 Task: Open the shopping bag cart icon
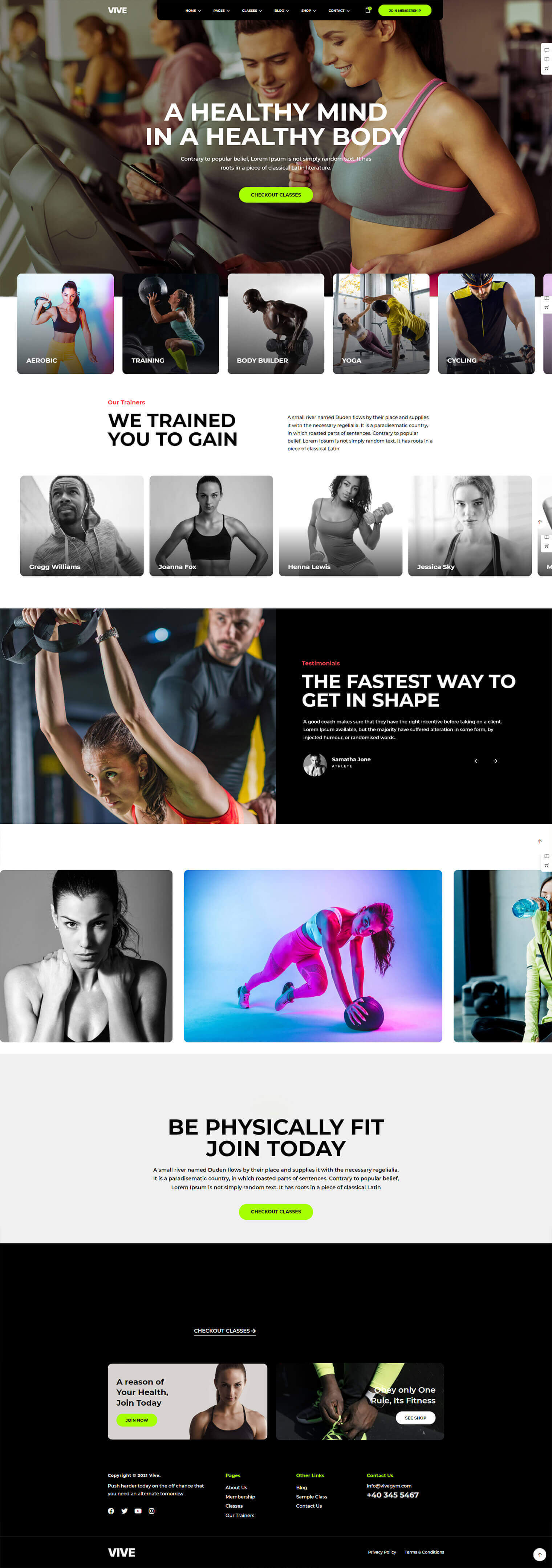368,11
